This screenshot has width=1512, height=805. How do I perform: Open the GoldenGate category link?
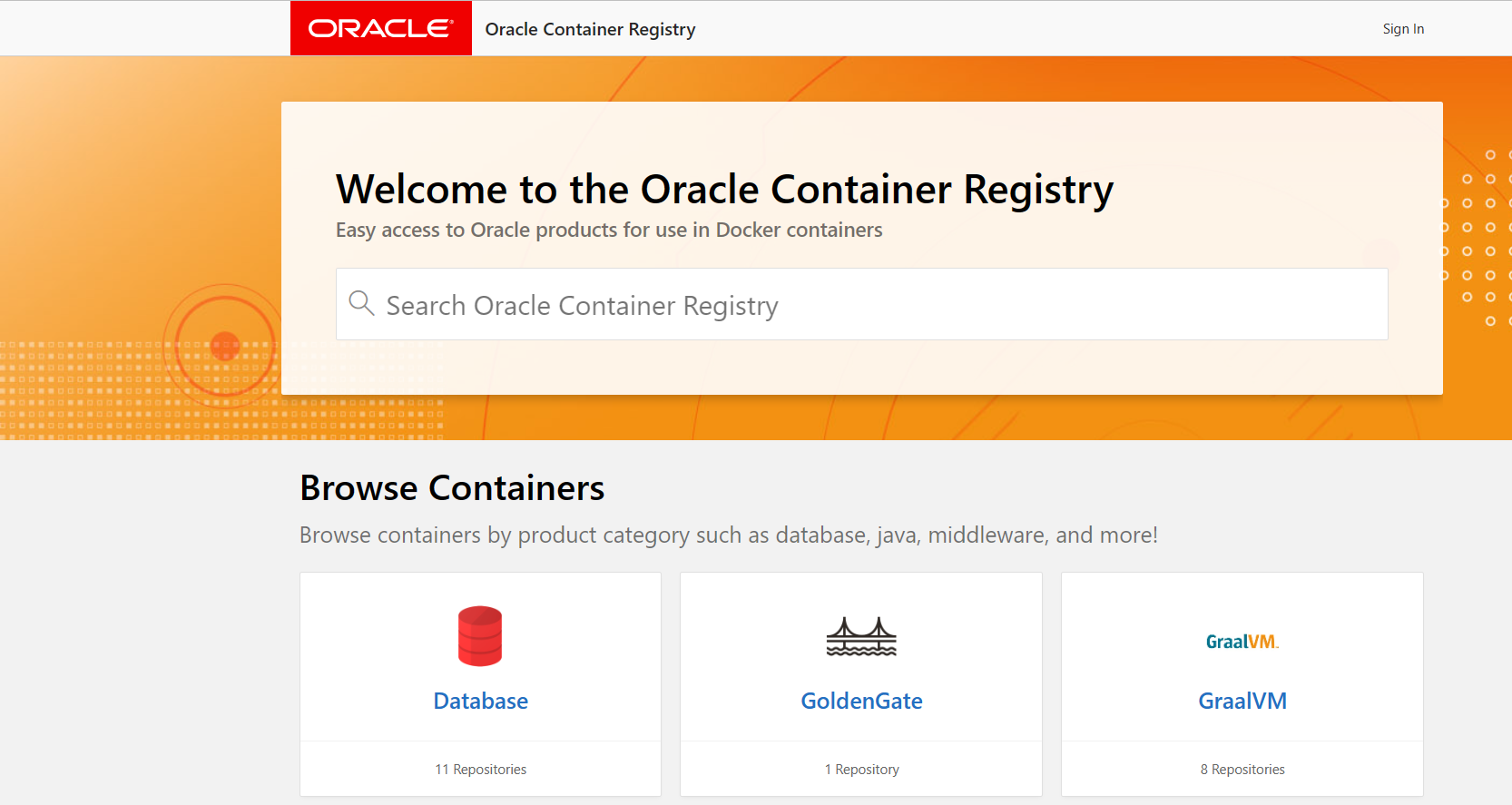click(861, 701)
